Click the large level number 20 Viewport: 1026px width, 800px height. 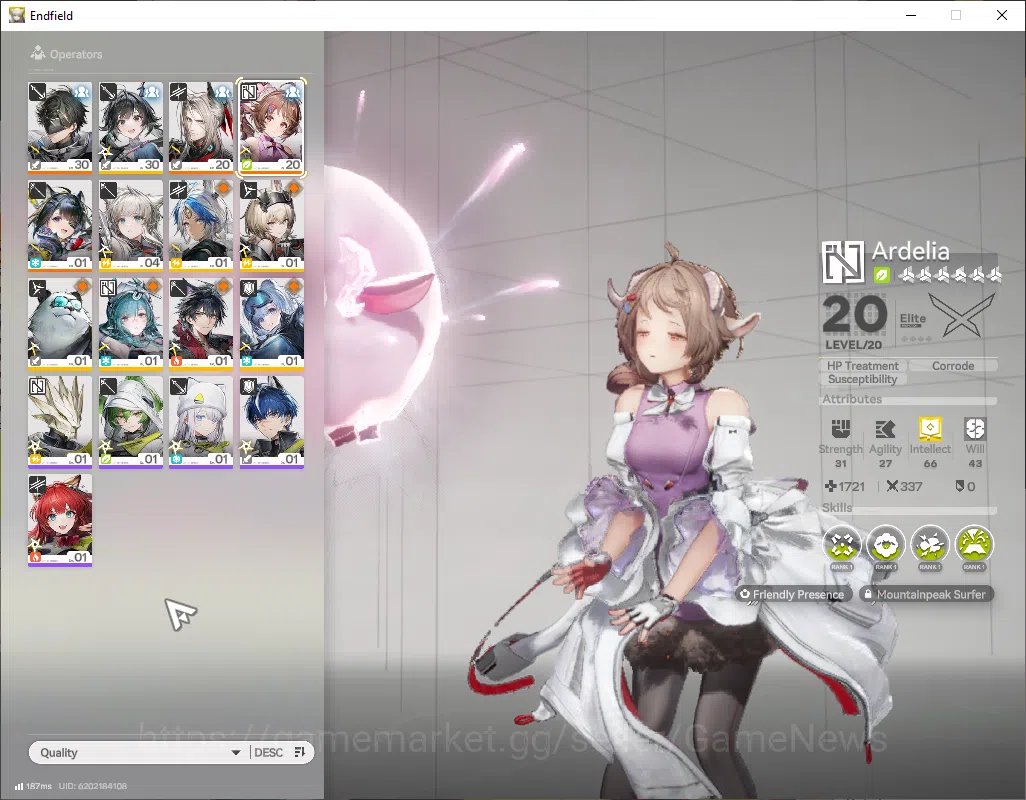855,314
